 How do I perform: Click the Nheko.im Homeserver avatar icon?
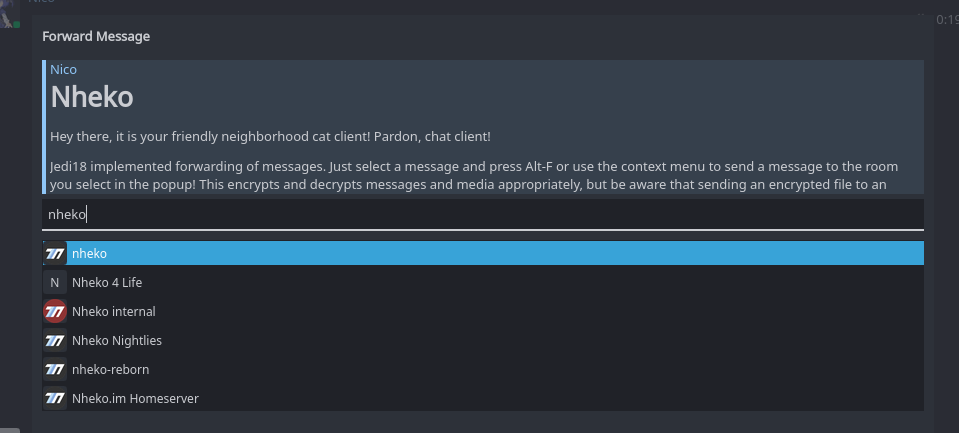pyautogui.click(x=55, y=399)
